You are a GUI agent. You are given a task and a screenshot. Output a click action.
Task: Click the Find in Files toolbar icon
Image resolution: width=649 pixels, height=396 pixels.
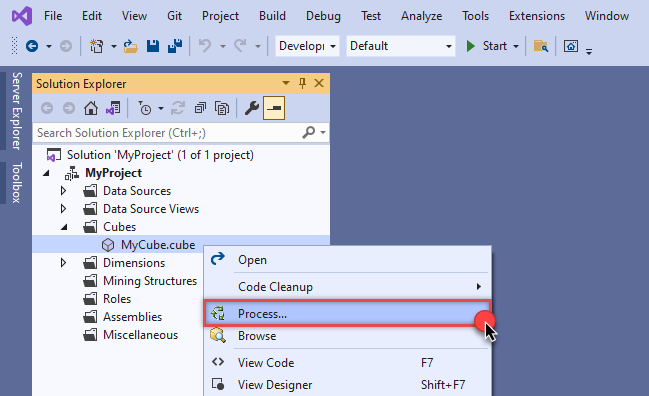tap(541, 46)
